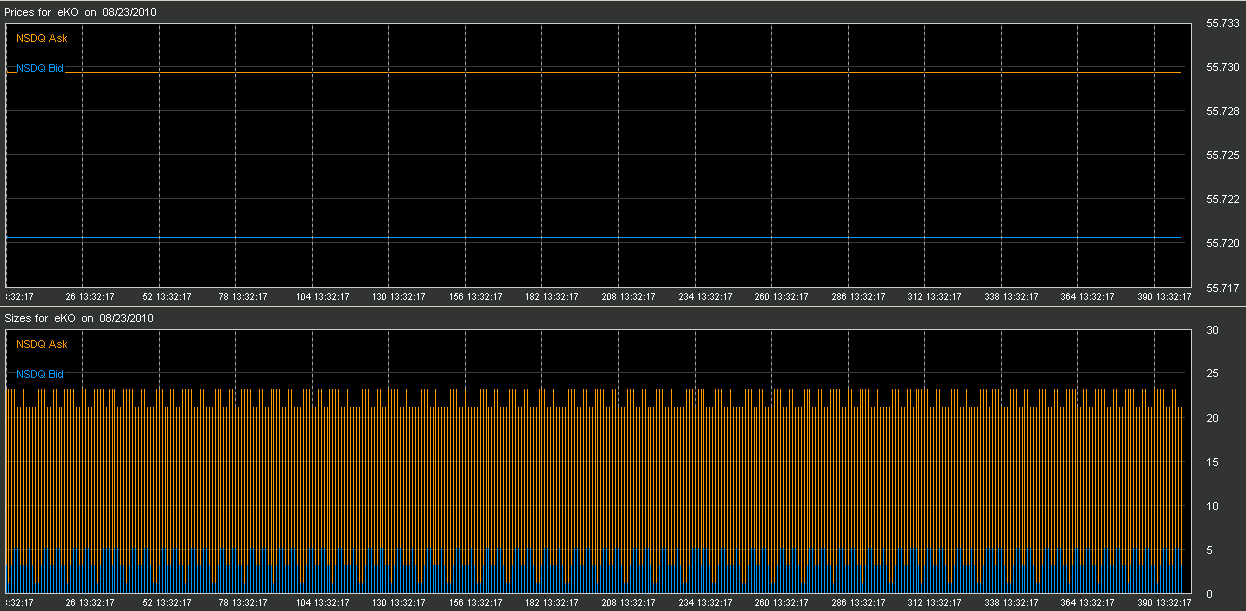Click the 15 label on Sizes axis
Screen dimensions: 1246x611
1212,462
